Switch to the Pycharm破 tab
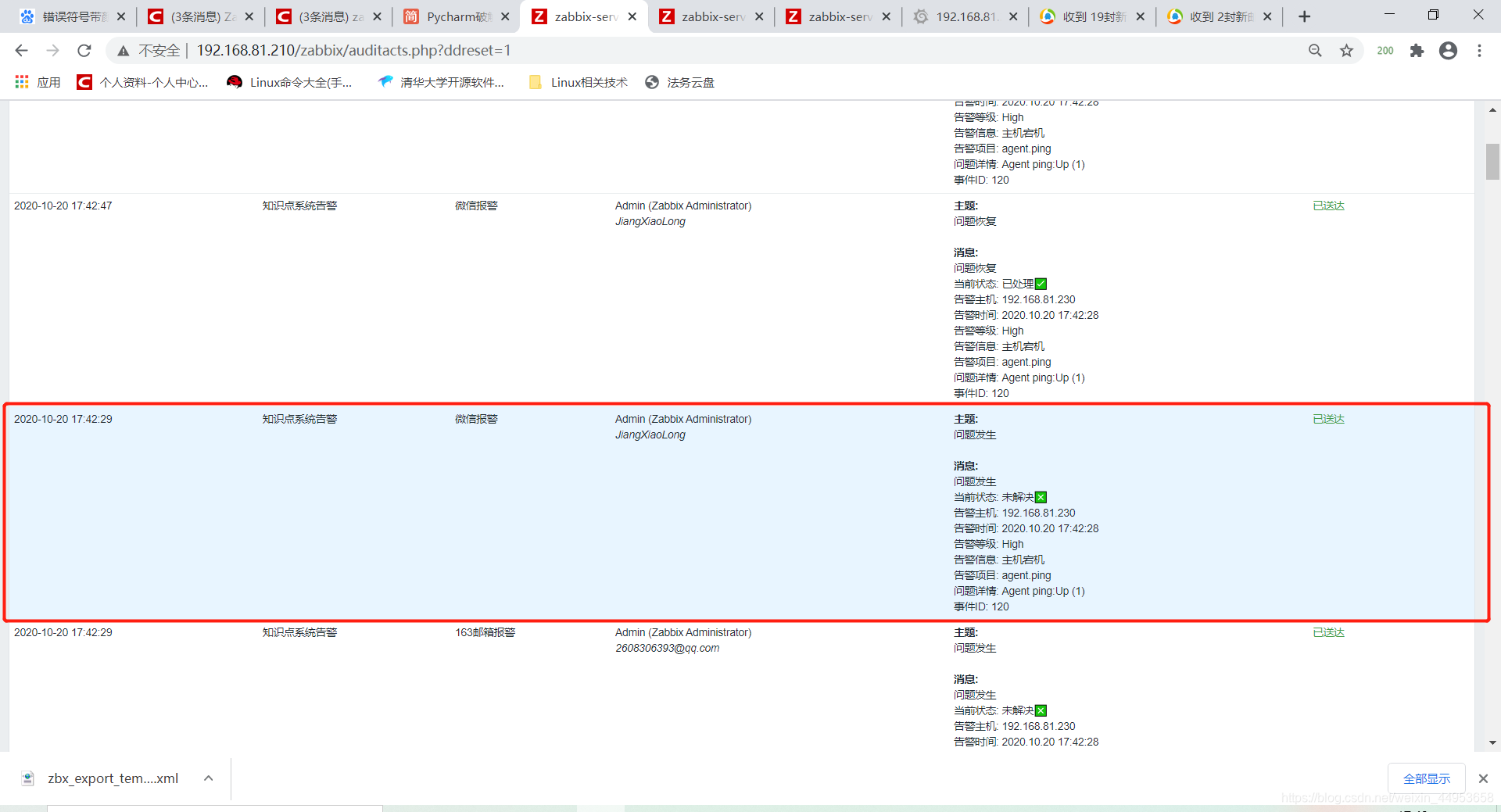Screen dimensions: 1501x812 tap(456, 16)
